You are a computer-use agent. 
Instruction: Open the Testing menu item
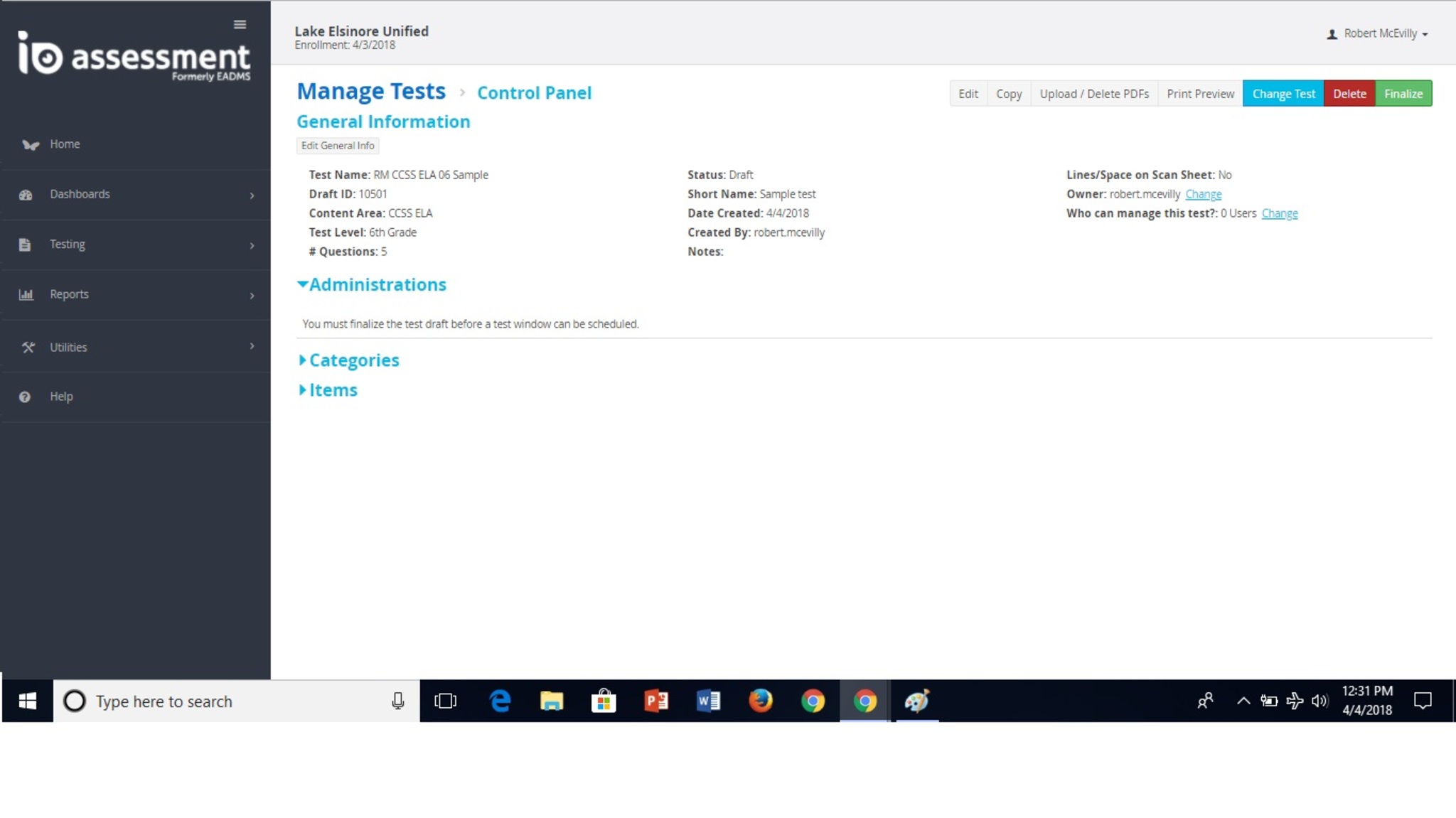pyautogui.click(x=68, y=244)
